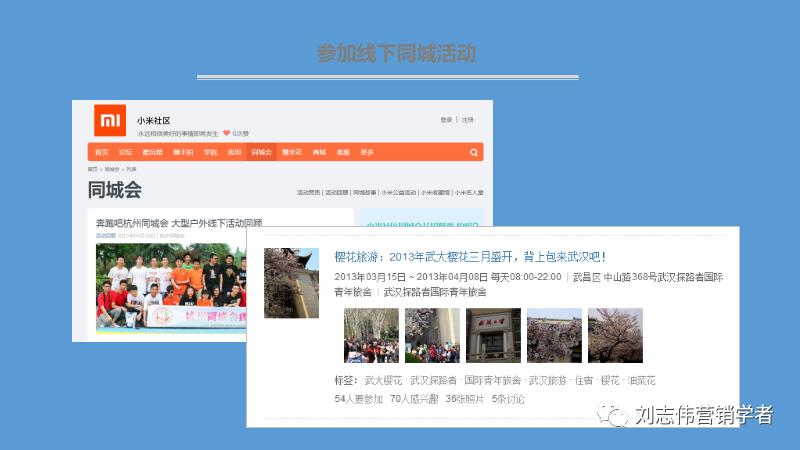Click the red heart like icon
The image size is (800, 450).
[x=227, y=133]
